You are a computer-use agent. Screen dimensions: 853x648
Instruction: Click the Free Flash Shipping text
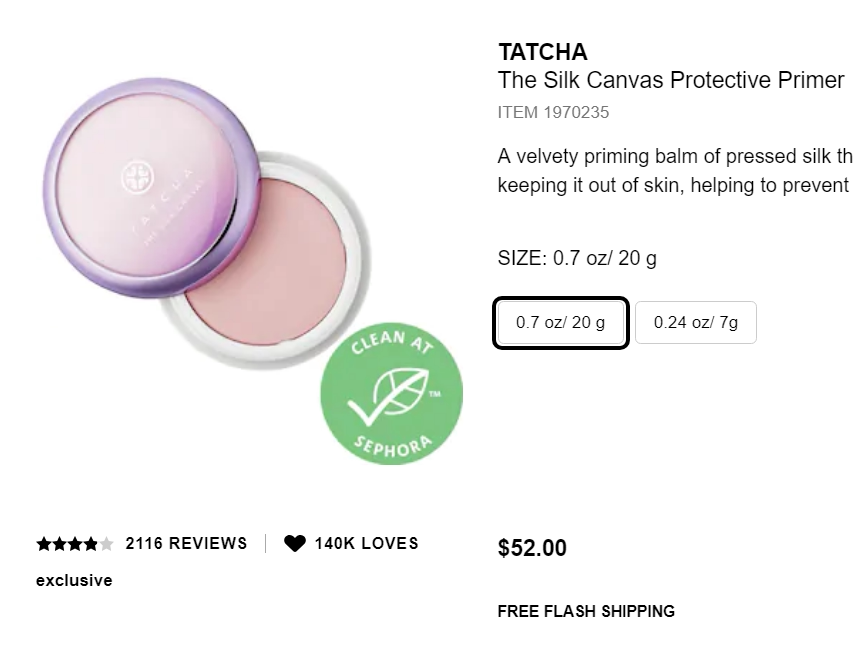click(x=586, y=611)
